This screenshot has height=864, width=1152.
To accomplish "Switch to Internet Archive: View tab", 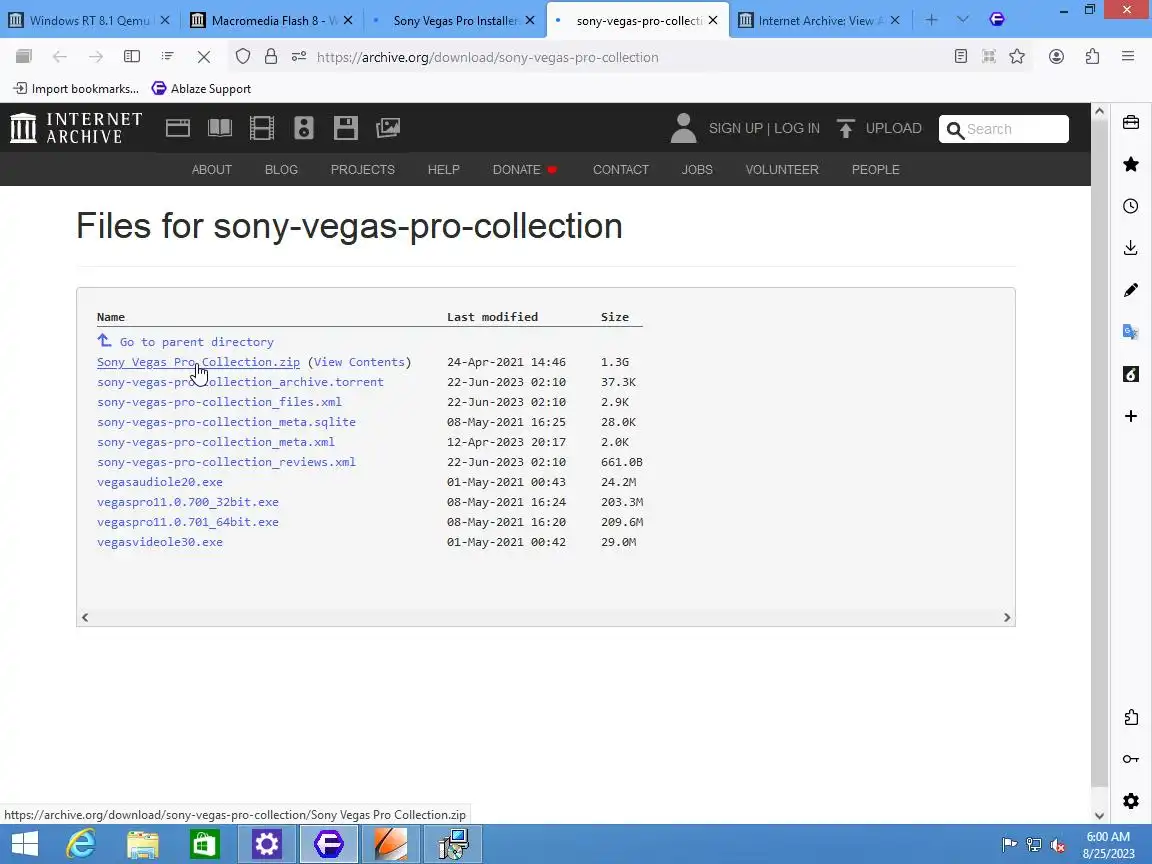I will [x=821, y=21].
